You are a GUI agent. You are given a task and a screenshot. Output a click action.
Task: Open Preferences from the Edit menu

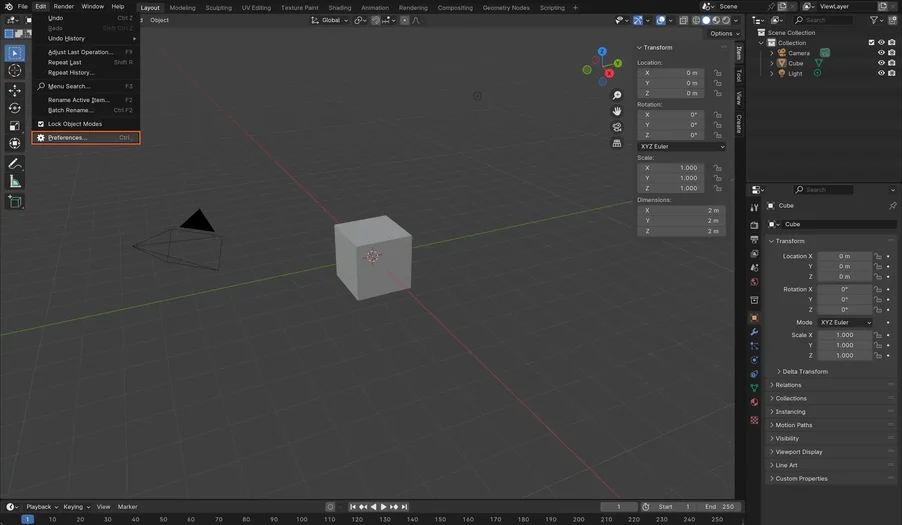point(86,137)
